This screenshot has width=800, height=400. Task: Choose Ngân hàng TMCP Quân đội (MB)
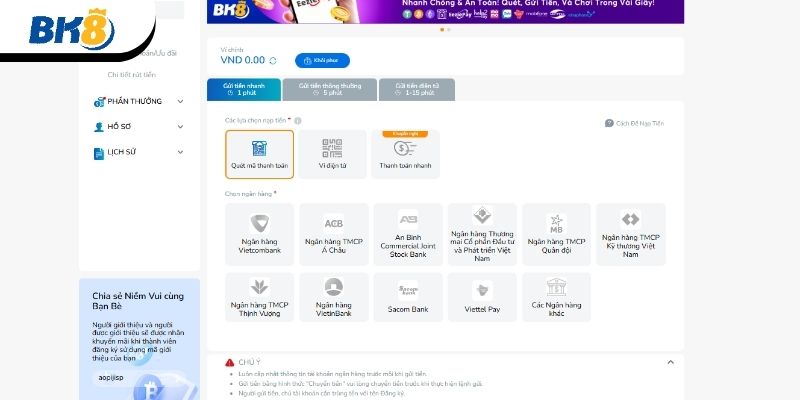tap(556, 235)
